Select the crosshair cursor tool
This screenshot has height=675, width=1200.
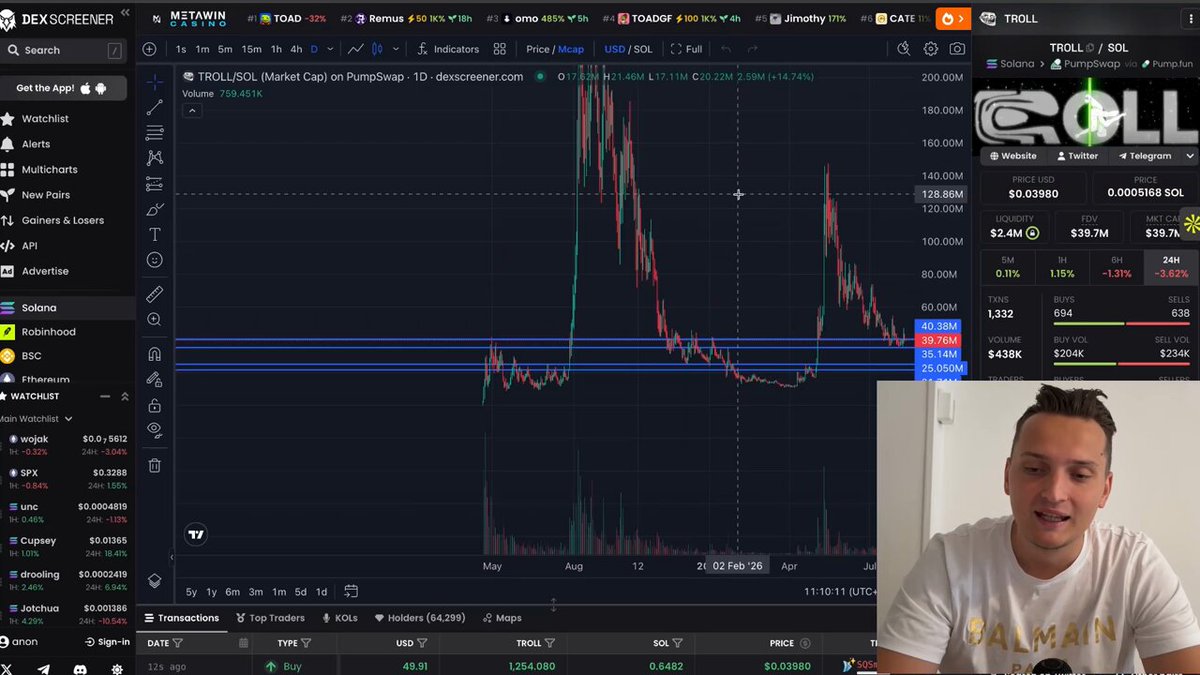tap(154, 82)
